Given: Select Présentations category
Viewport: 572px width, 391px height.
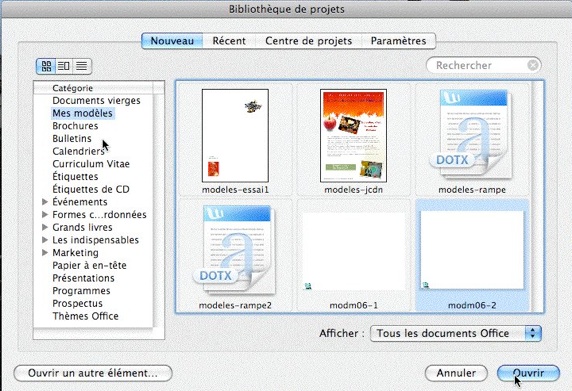Looking at the screenshot, I should [84, 278].
